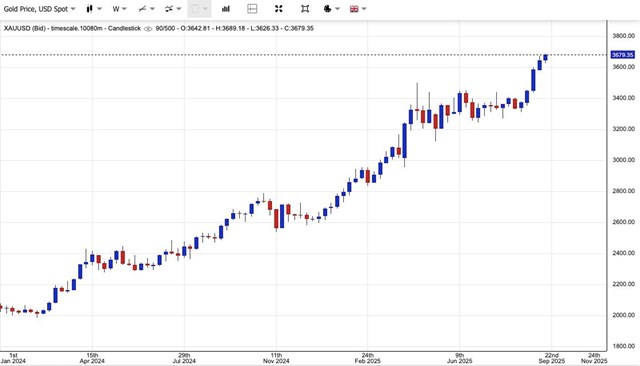The width and height of the screenshot is (640, 366).
Task: Click the current price tag 3679.35
Action: [622, 55]
